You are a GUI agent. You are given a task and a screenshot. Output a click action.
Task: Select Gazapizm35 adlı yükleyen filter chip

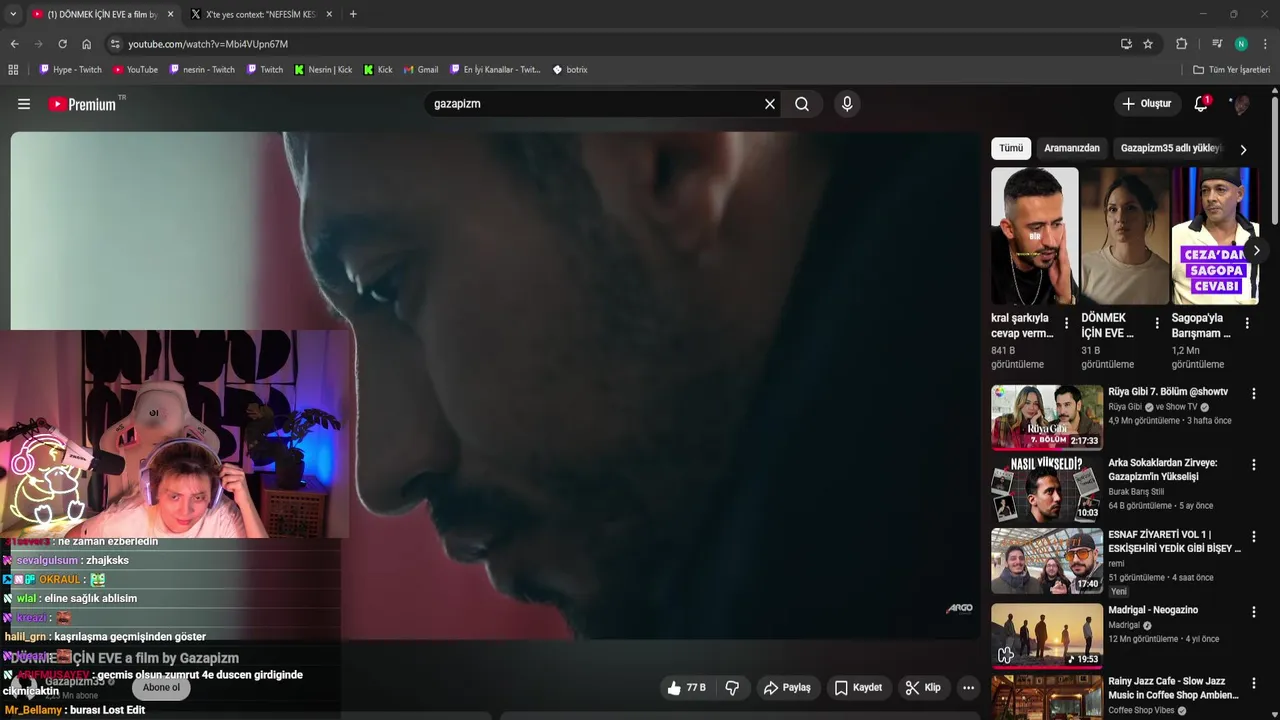1171,148
